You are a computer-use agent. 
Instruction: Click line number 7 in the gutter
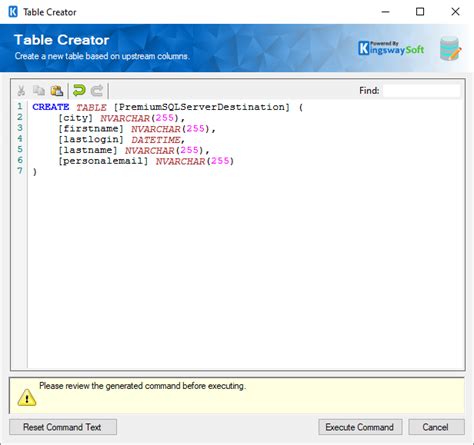pos(20,171)
